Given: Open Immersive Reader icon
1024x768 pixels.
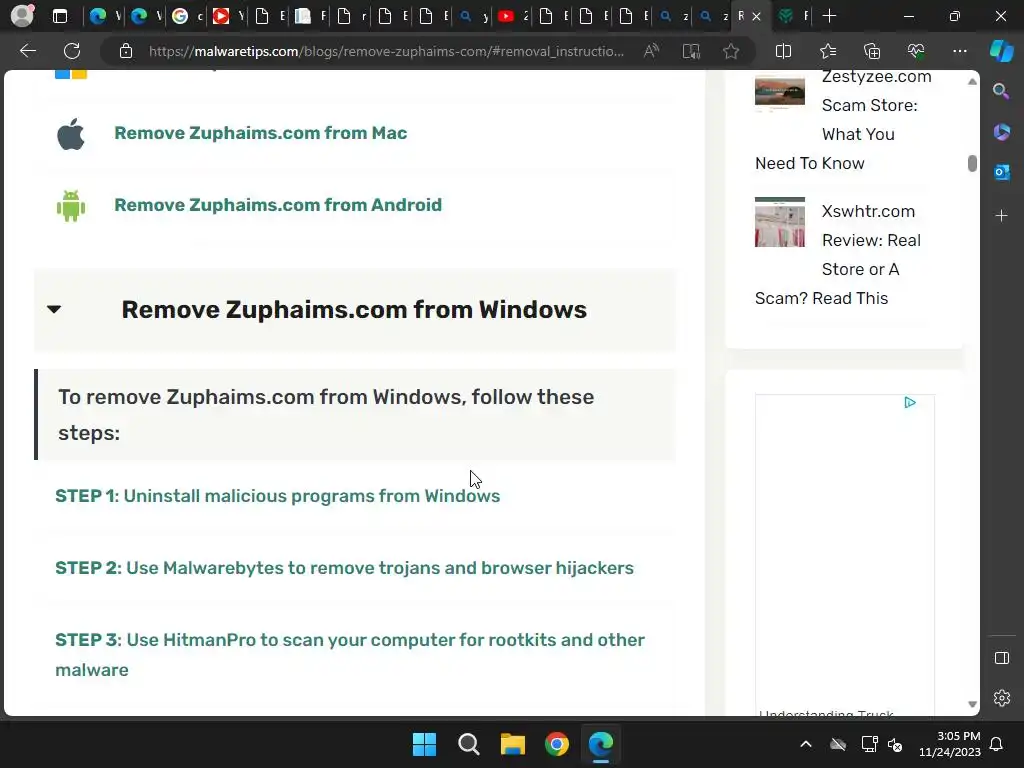Looking at the screenshot, I should pos(691,51).
